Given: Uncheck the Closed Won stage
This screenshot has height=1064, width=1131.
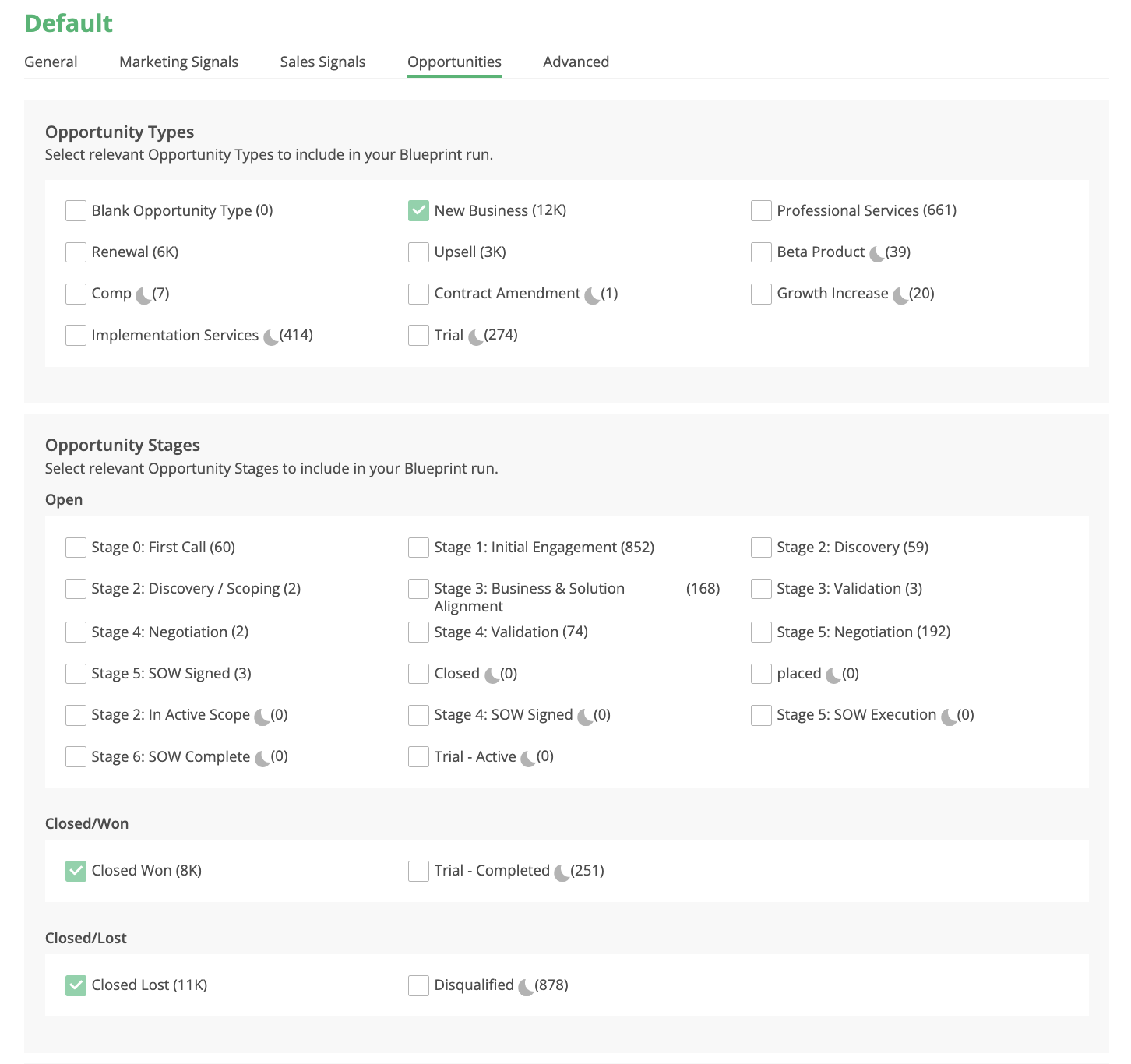Looking at the screenshot, I should 76,871.
